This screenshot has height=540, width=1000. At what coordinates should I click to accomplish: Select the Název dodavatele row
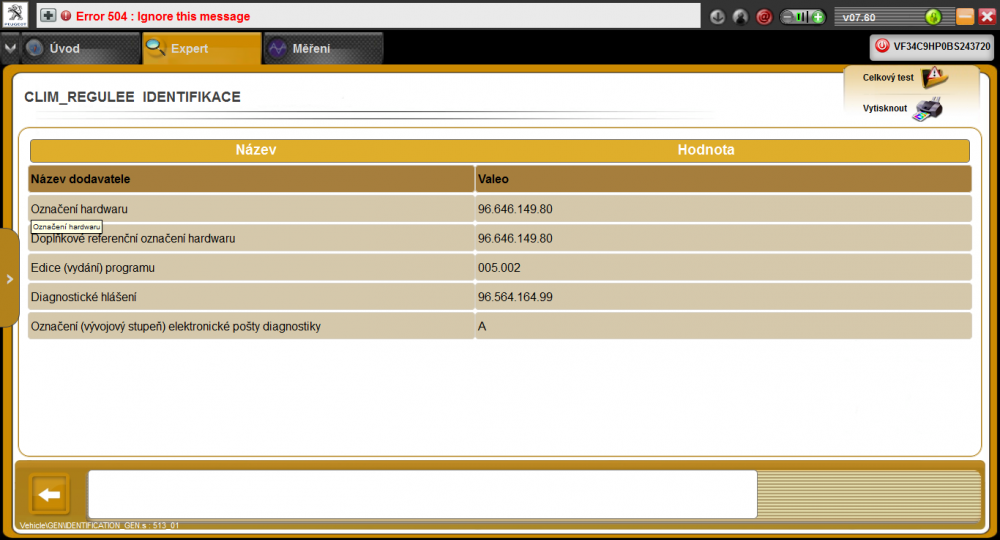500,179
